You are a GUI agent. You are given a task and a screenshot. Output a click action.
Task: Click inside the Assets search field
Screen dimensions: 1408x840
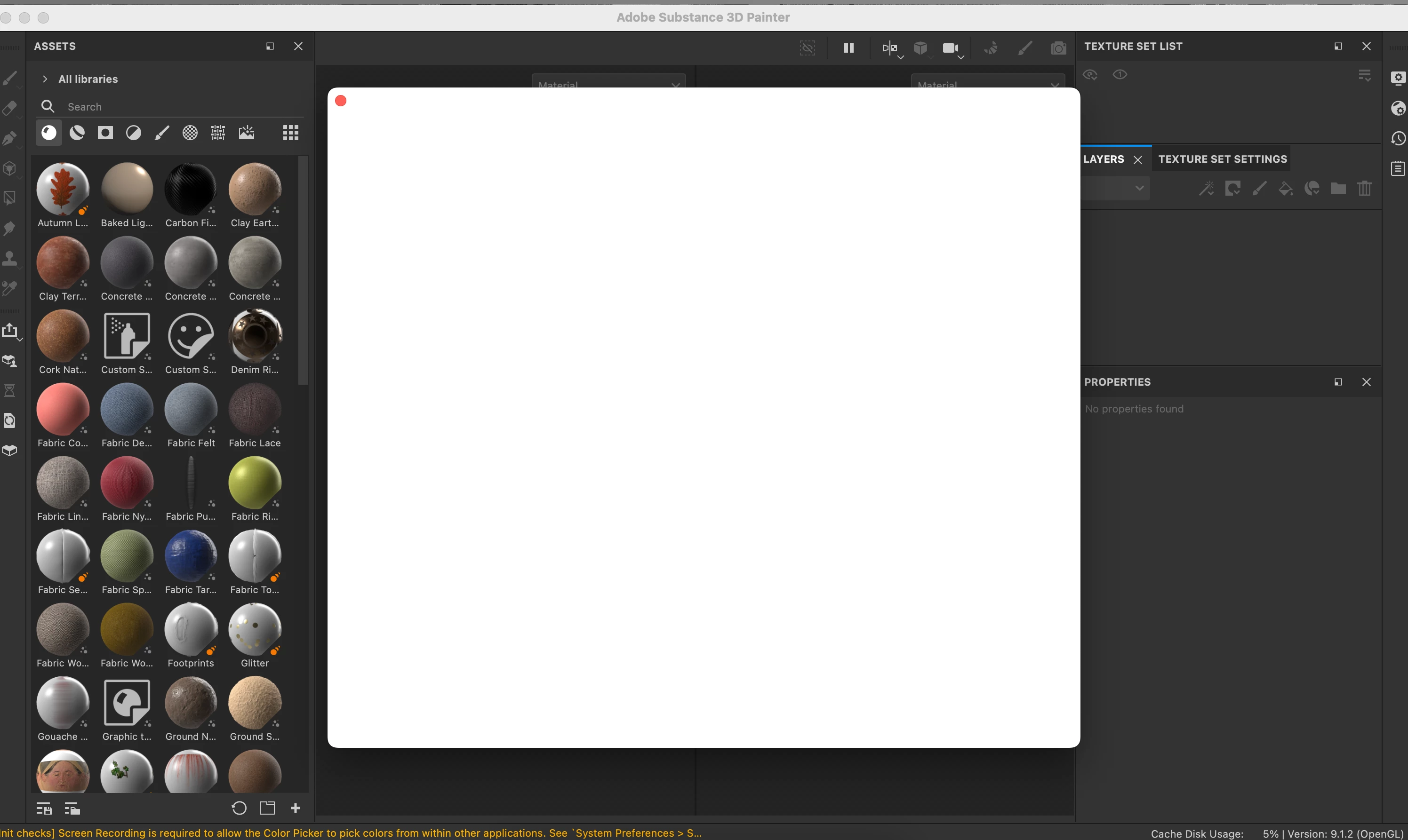pyautogui.click(x=170, y=107)
